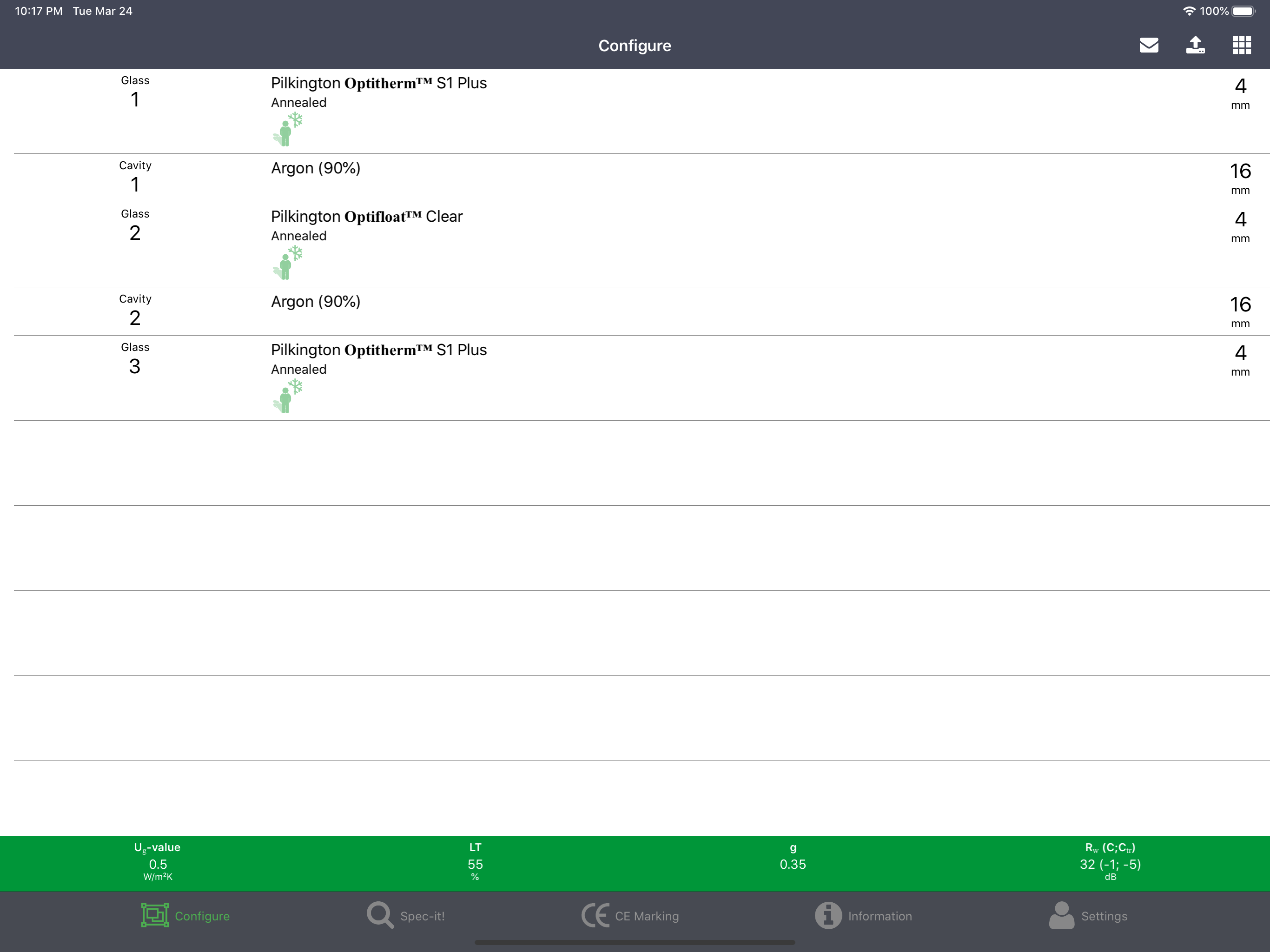Select Glass 1 Optitherm S1 Plus product name

pos(379,83)
